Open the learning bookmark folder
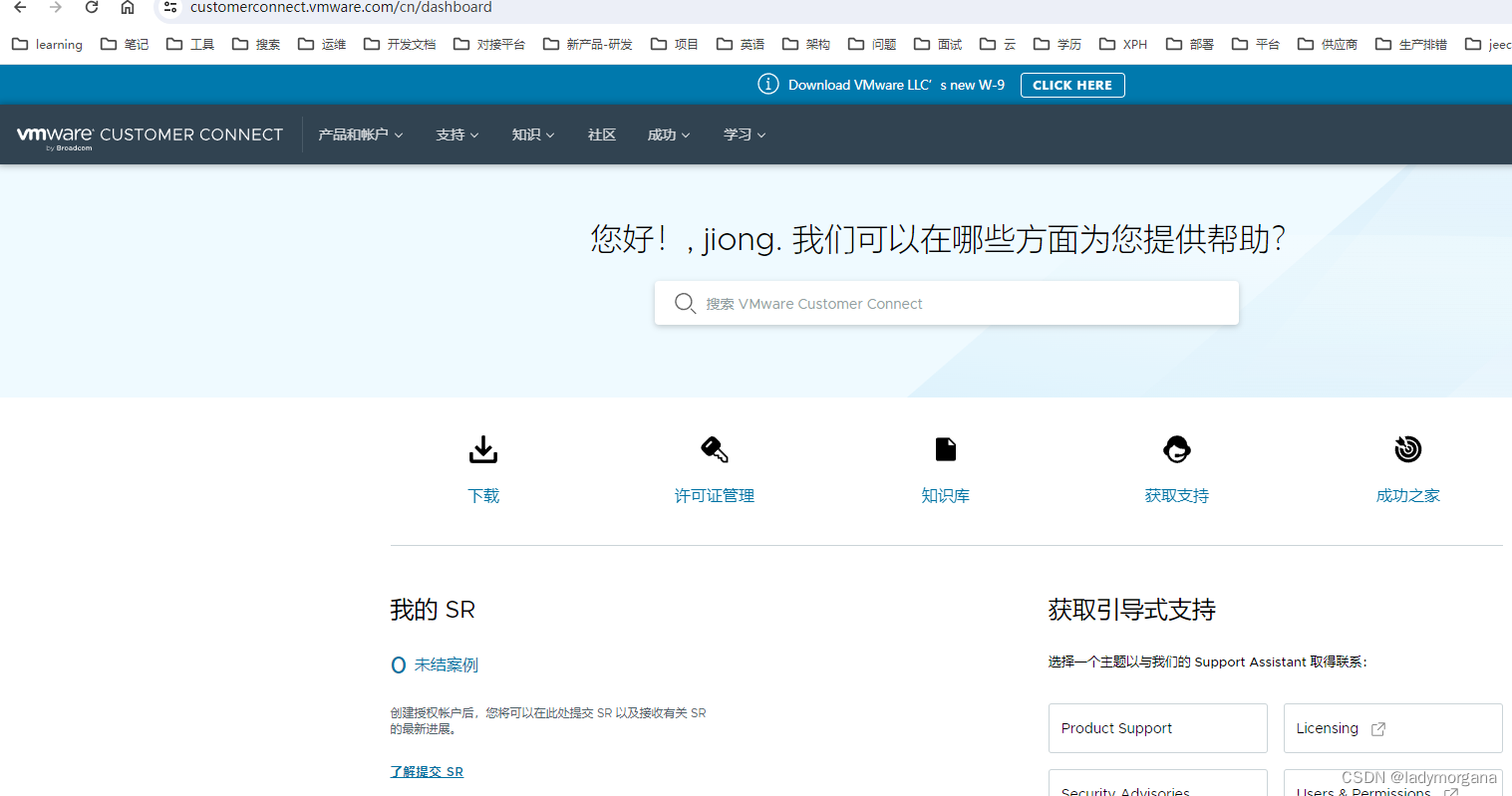The image size is (1512, 796). pos(47,44)
